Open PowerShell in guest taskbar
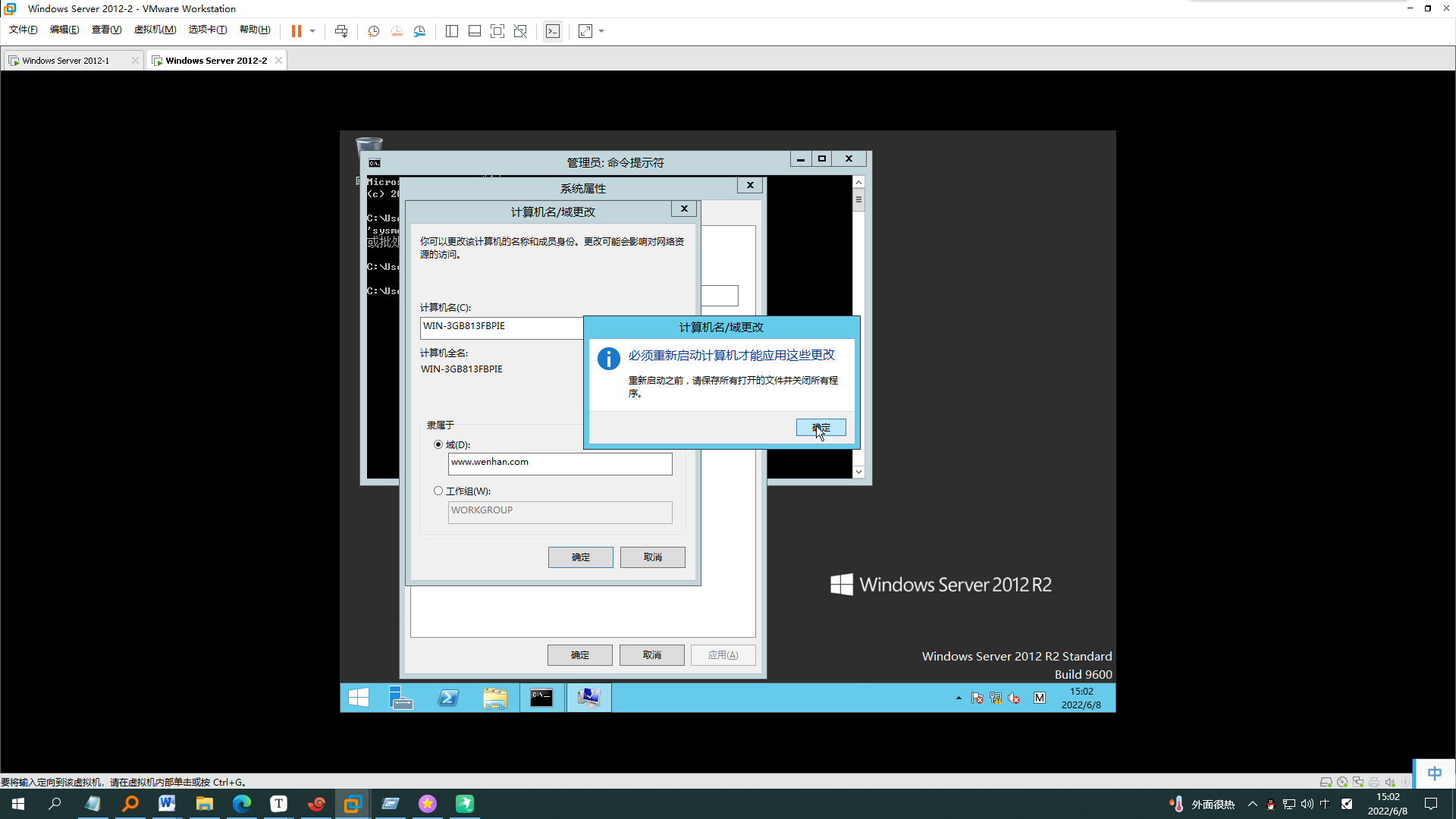Viewport: 1456px width, 819px height. [448, 698]
